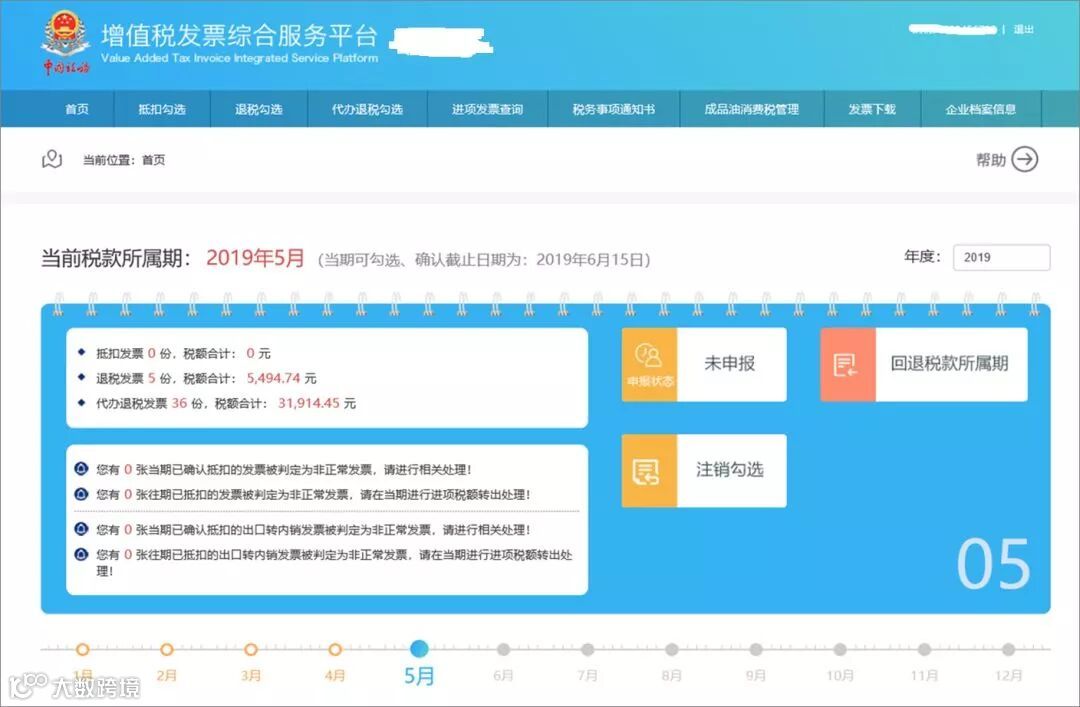Screen dimensions: 1080x707
Task: Click the 回退税款所属期 button
Action: (x=950, y=364)
